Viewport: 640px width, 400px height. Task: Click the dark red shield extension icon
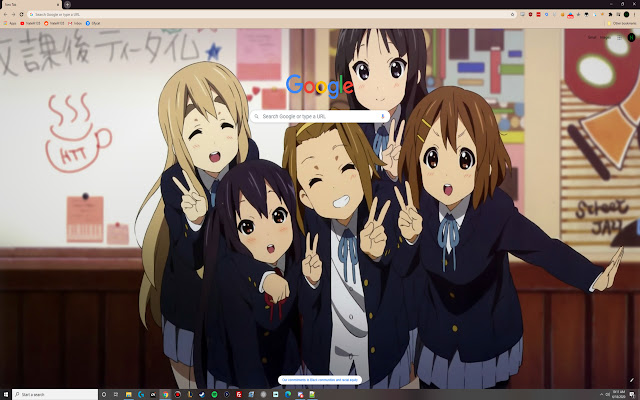point(530,14)
